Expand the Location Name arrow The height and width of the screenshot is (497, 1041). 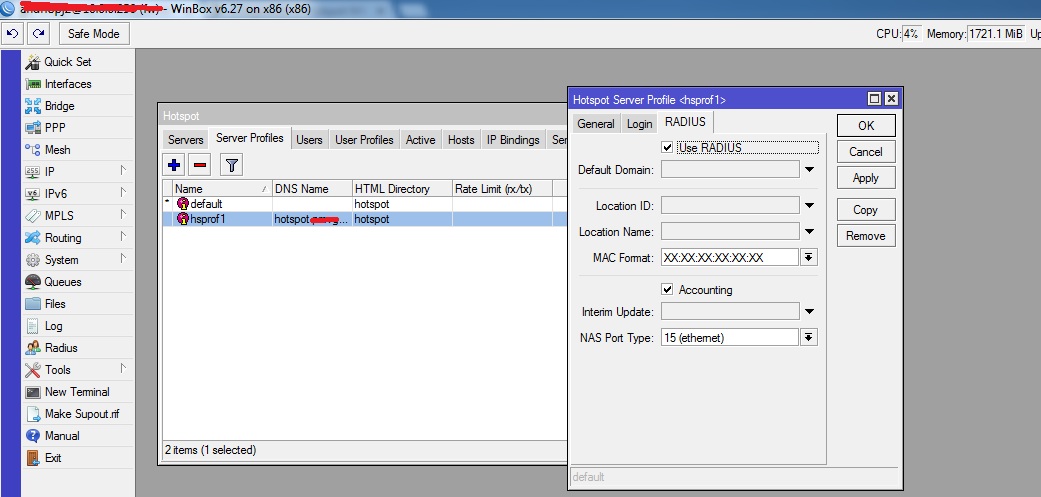(809, 232)
